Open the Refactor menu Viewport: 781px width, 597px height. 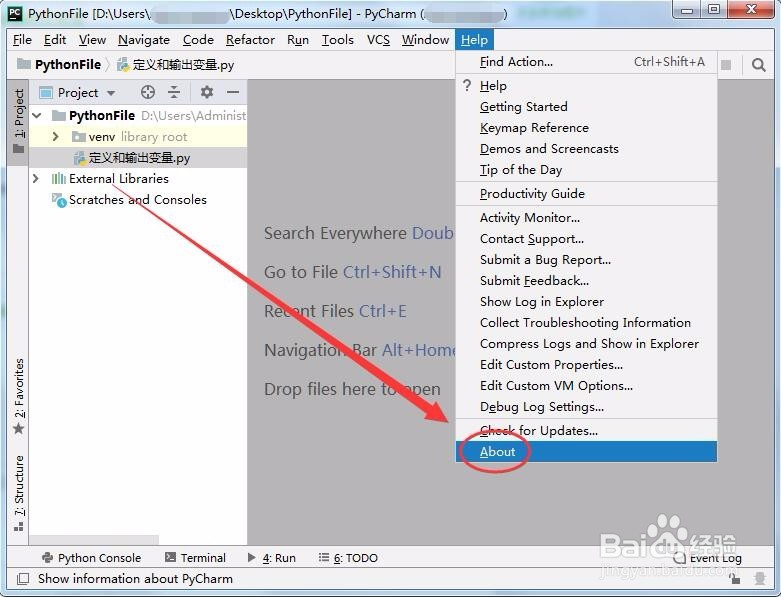(x=250, y=40)
